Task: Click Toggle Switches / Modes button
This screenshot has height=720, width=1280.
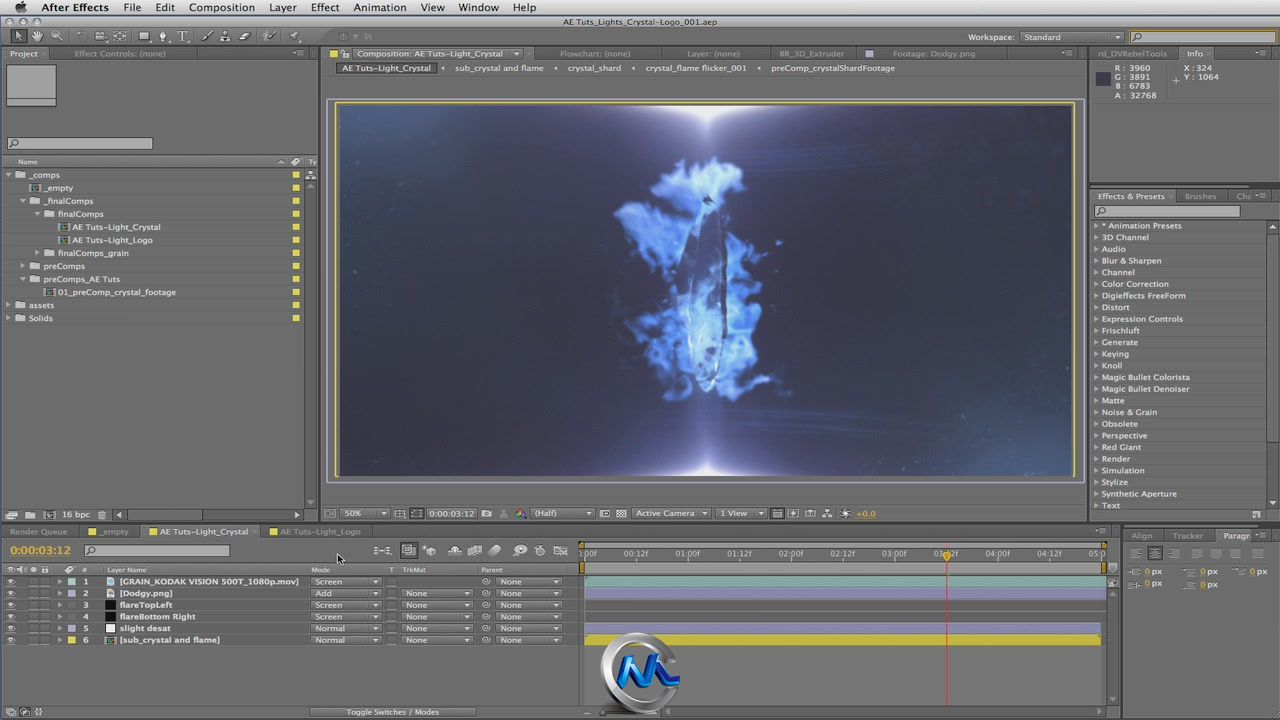Action: (x=392, y=712)
